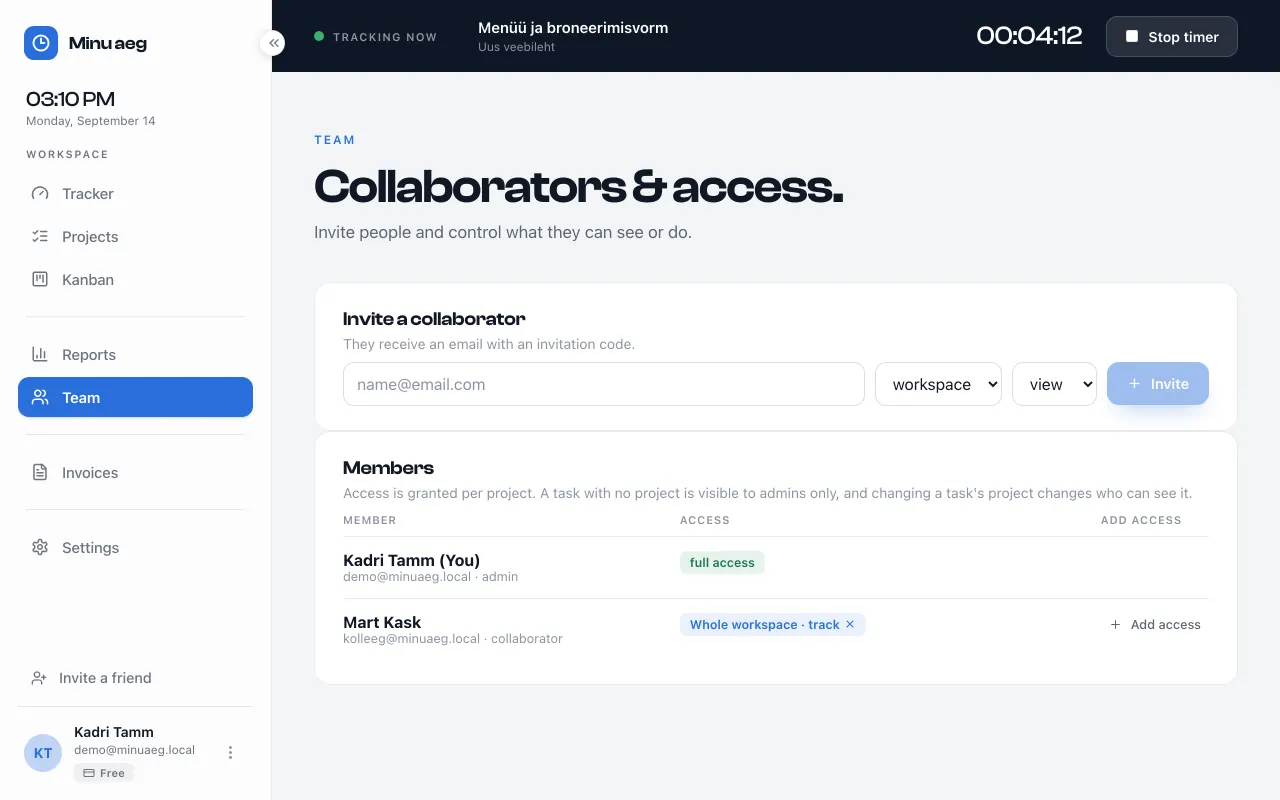Open the Tracker page
This screenshot has width=1280, height=800.
(x=135, y=194)
